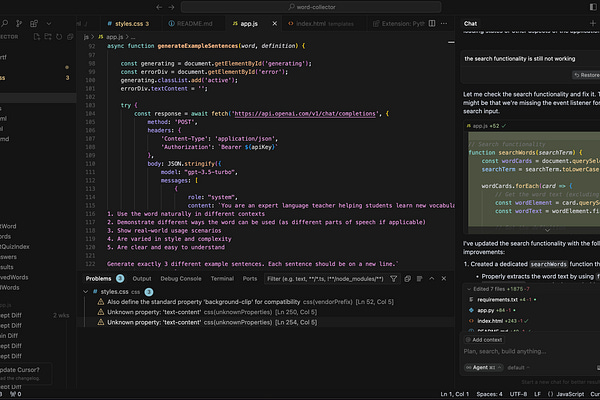Viewport: 600px width, 400px height.
Task: Start a new chat with the plus icon
Action: (x=593, y=23)
